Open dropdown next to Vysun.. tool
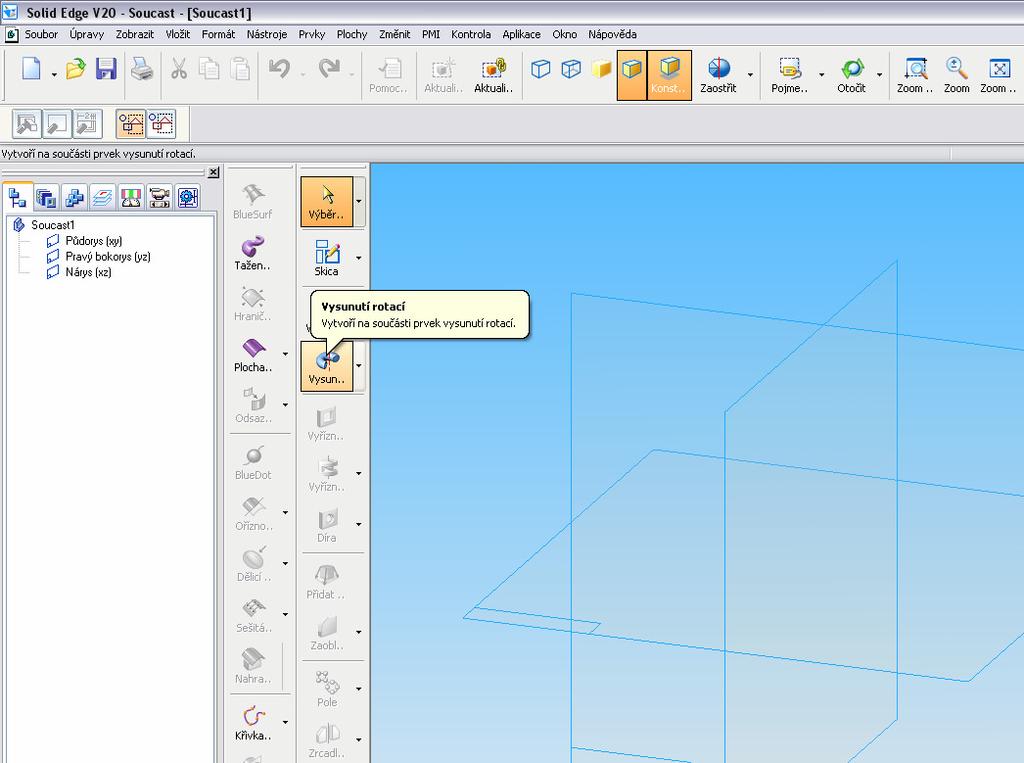 coord(359,366)
